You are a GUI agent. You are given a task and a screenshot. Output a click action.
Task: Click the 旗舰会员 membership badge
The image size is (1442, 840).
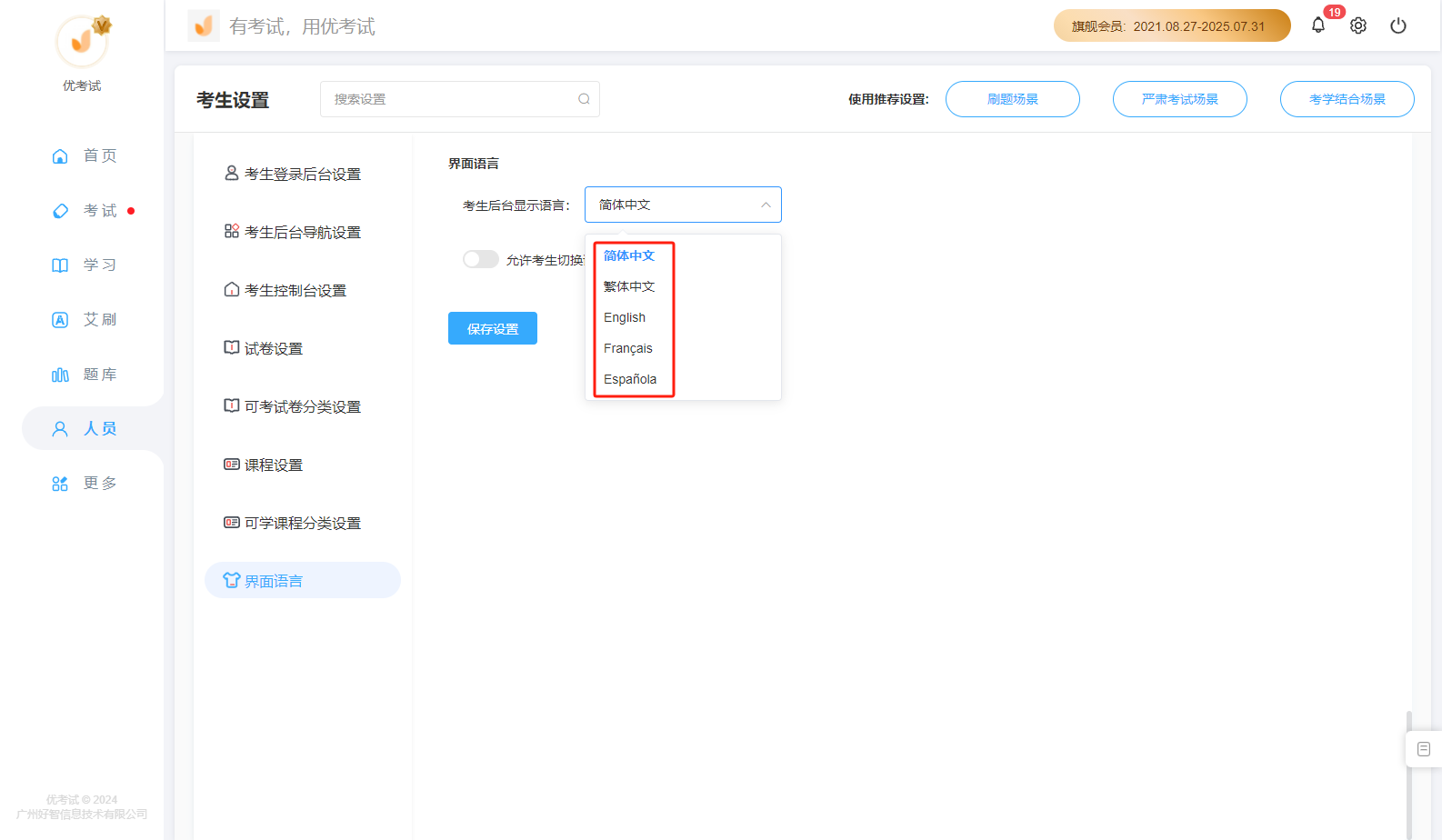[1172, 25]
